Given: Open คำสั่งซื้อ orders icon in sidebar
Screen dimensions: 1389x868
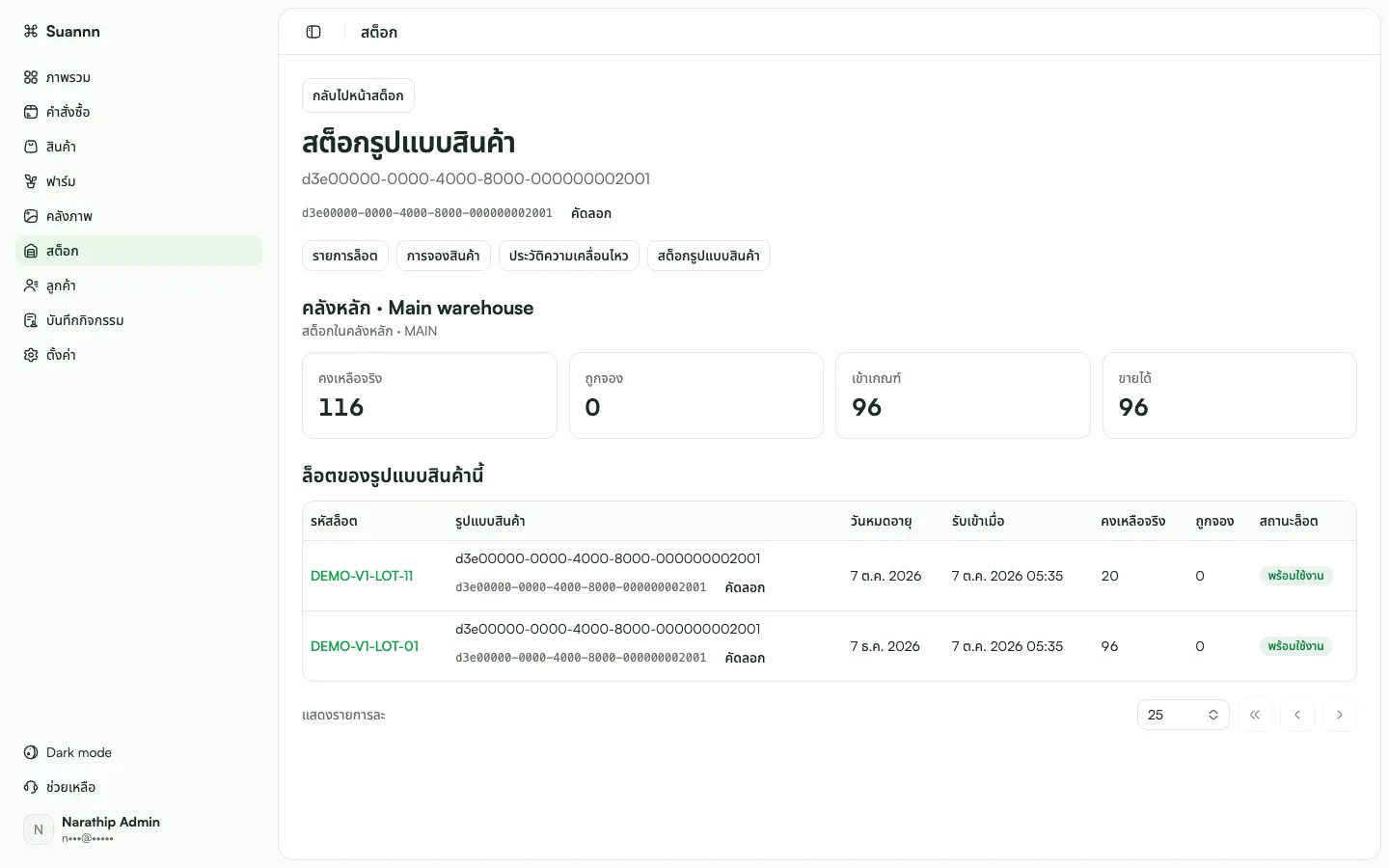Looking at the screenshot, I should (31, 112).
